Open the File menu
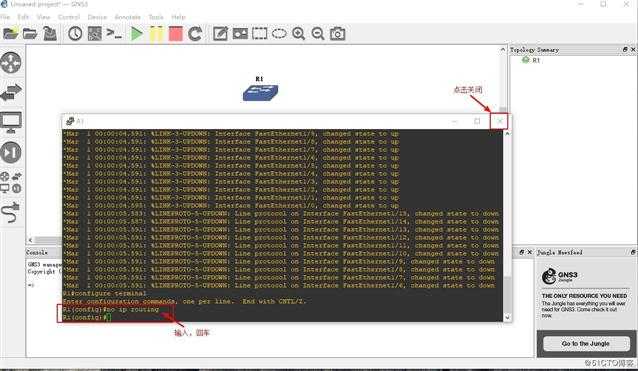 click(5, 17)
